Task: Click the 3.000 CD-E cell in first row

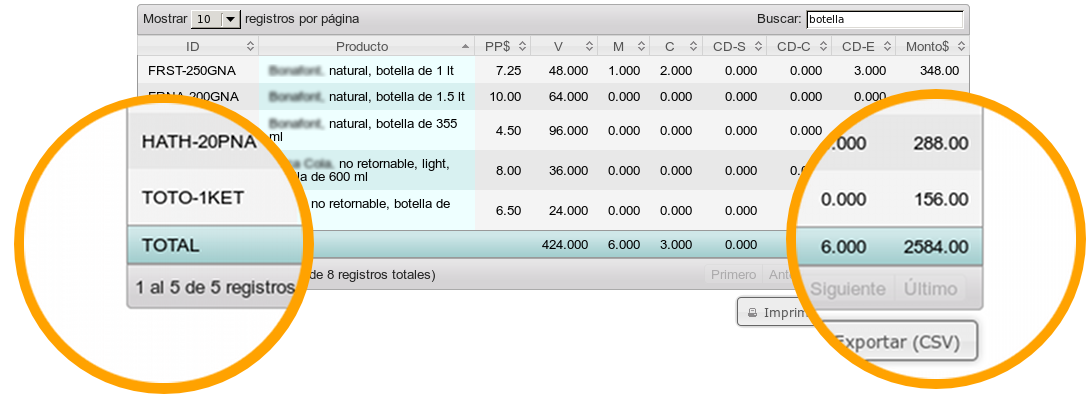Action: [870, 71]
